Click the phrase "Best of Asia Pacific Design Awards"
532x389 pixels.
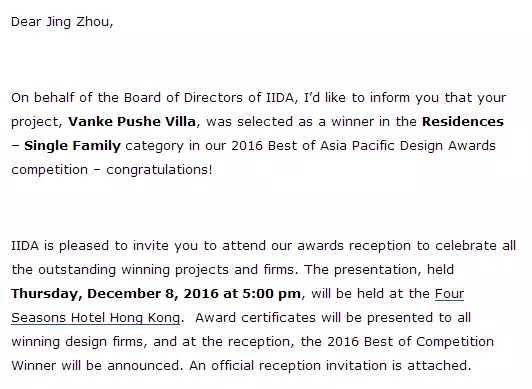[x=382, y=145]
